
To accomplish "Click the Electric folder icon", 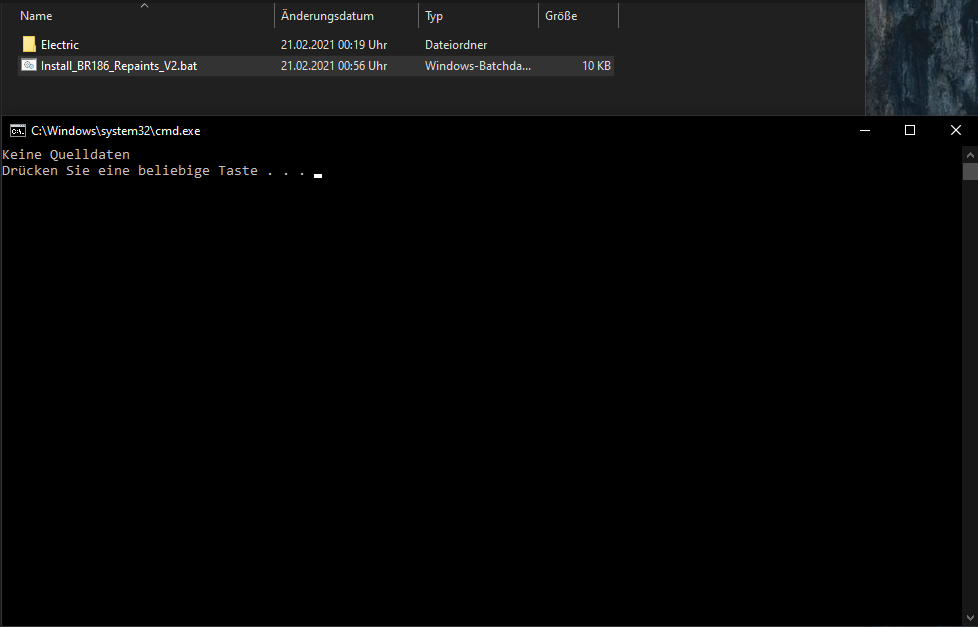I will [29, 45].
